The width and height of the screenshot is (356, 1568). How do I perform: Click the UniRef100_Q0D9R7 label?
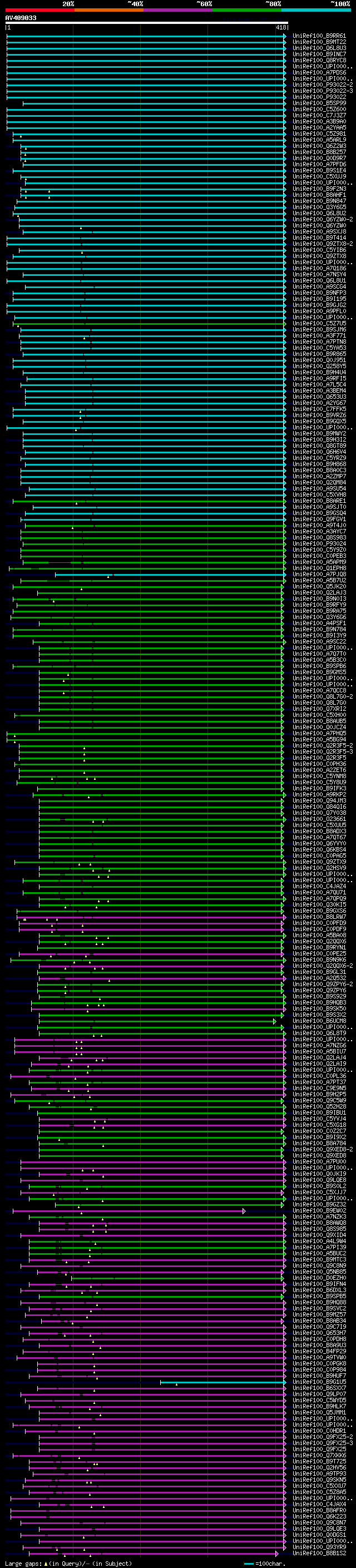pyautogui.click(x=319, y=159)
